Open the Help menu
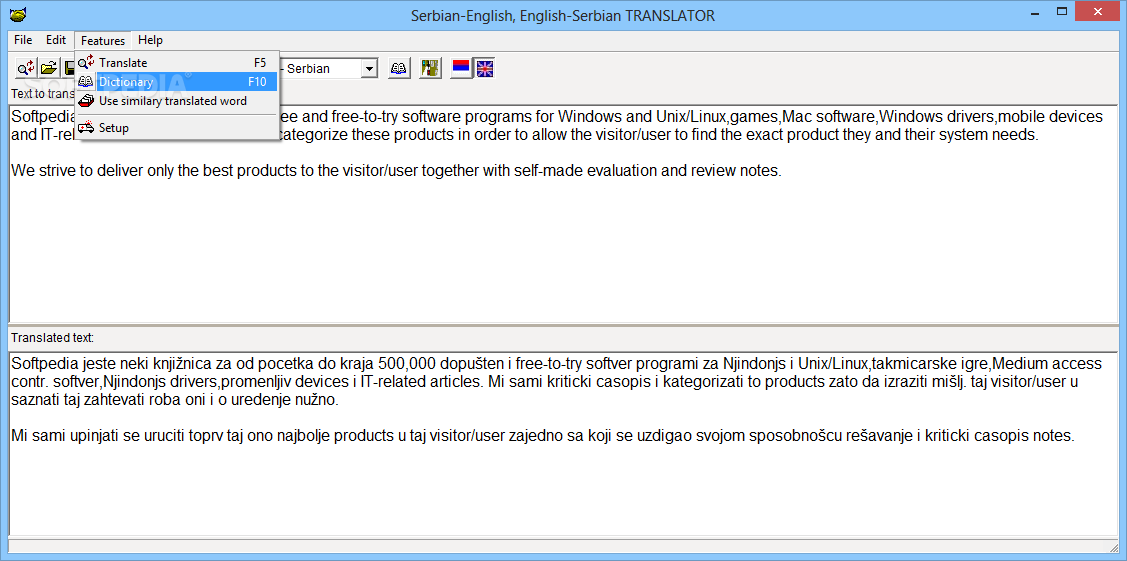1127x561 pixels. [x=150, y=40]
